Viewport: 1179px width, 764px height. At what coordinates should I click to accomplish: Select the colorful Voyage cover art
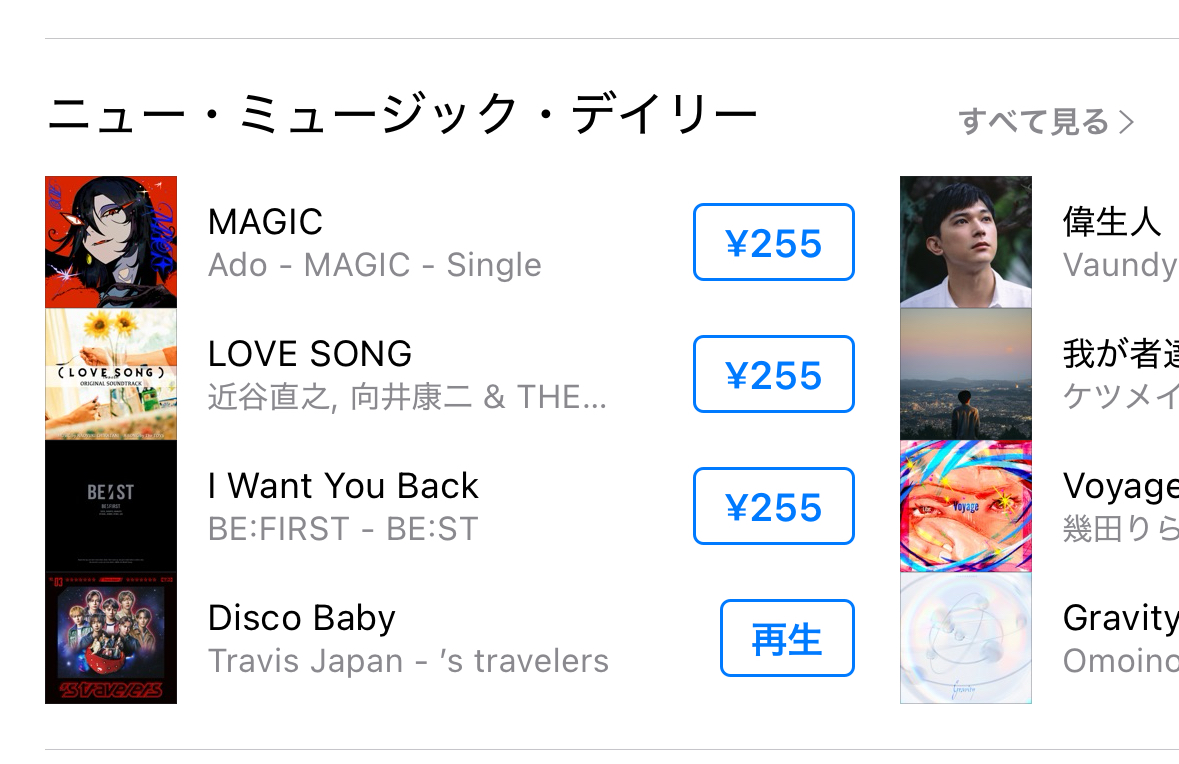[x=965, y=506]
